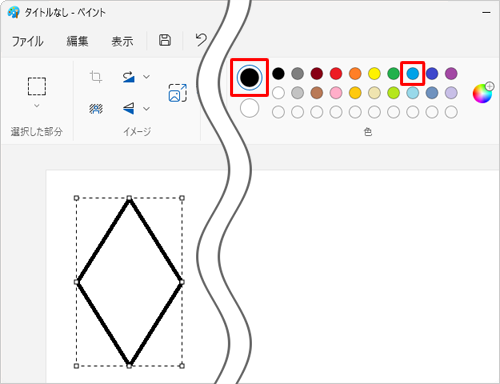Click the remove background hatched icon

pyautogui.click(x=96, y=109)
